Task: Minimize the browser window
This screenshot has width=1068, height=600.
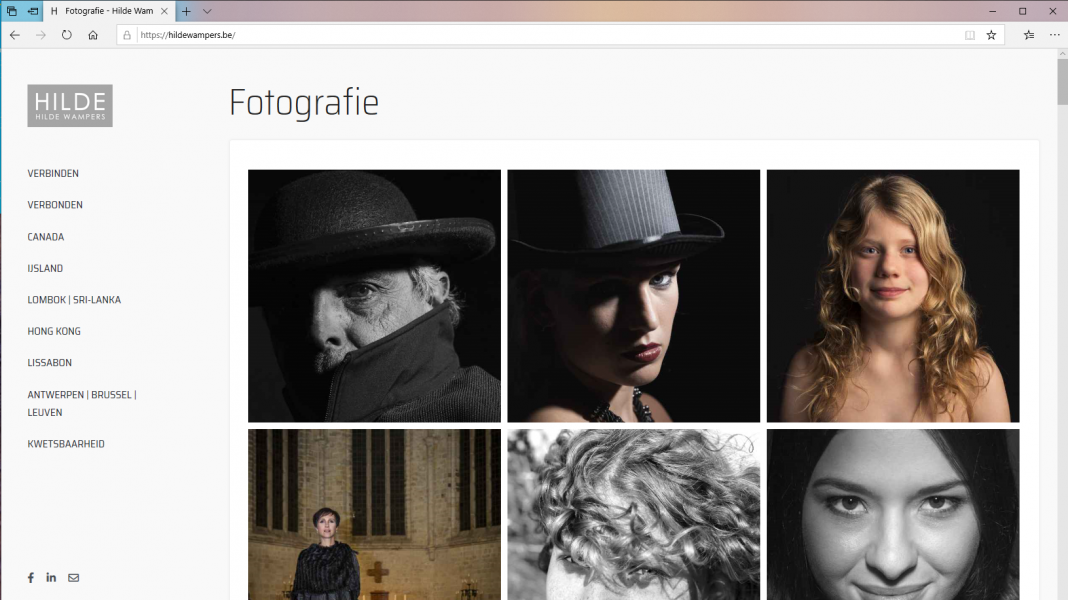Action: [992, 11]
